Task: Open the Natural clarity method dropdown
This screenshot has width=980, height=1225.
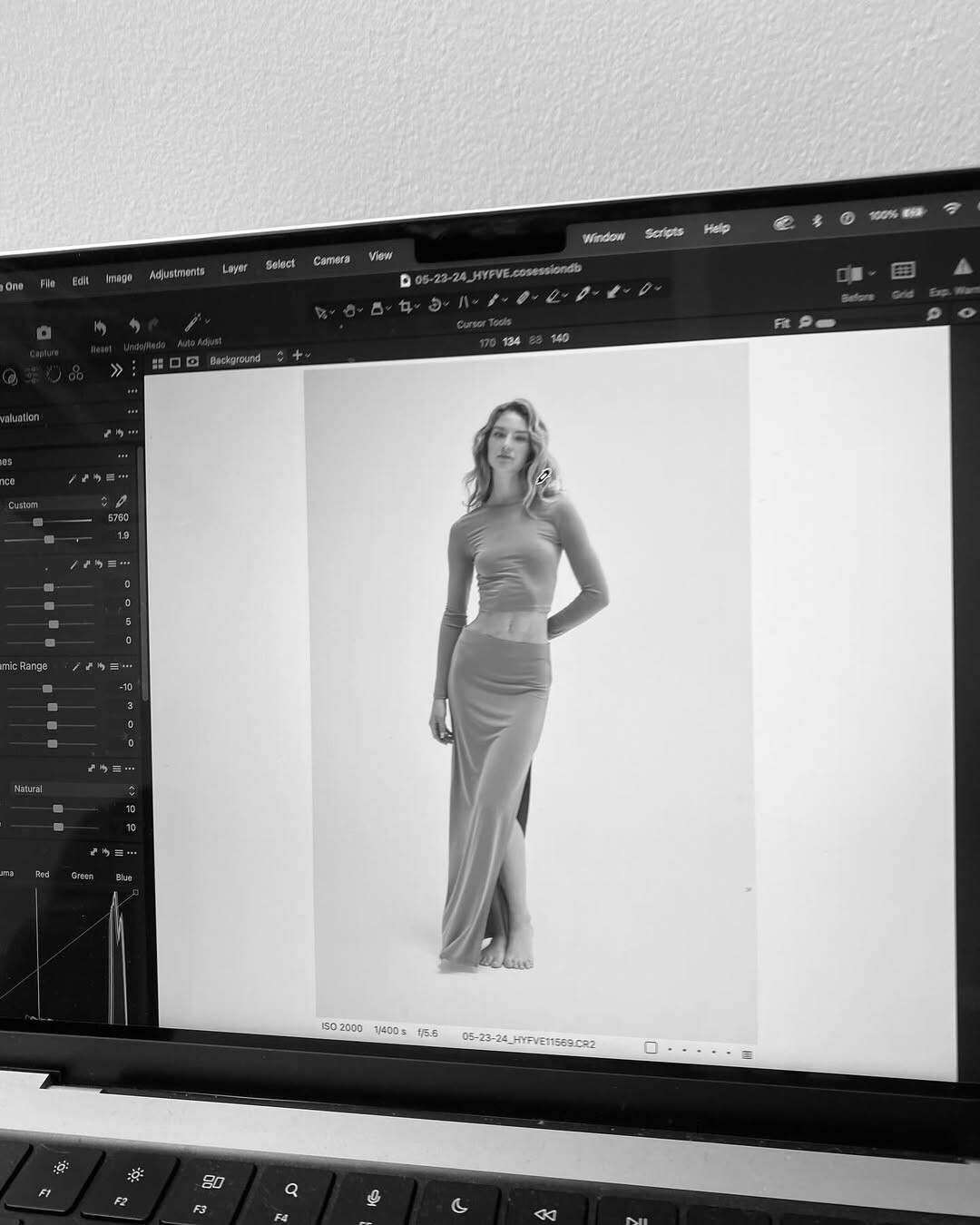Action: [73, 789]
